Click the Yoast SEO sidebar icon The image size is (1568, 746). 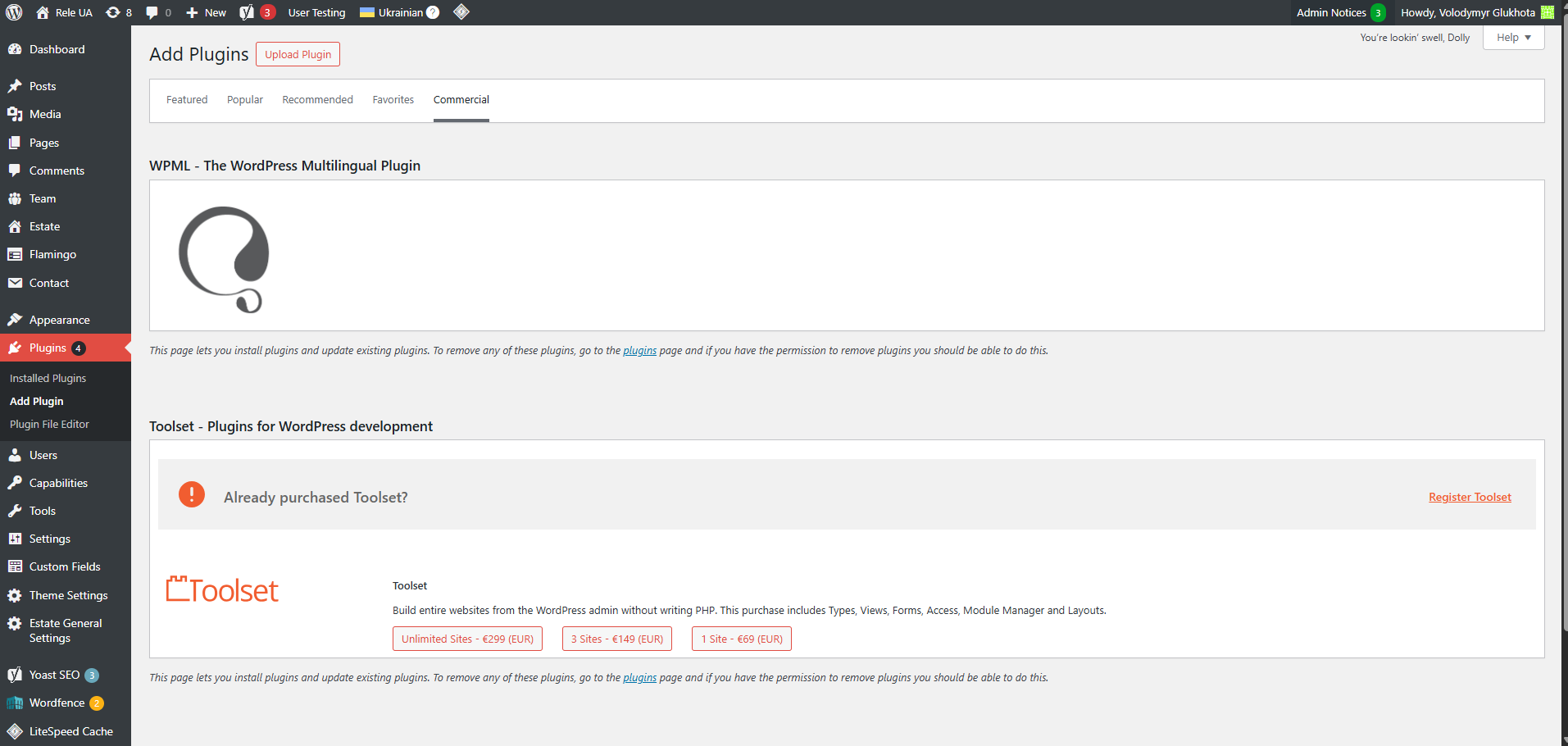pyautogui.click(x=15, y=675)
